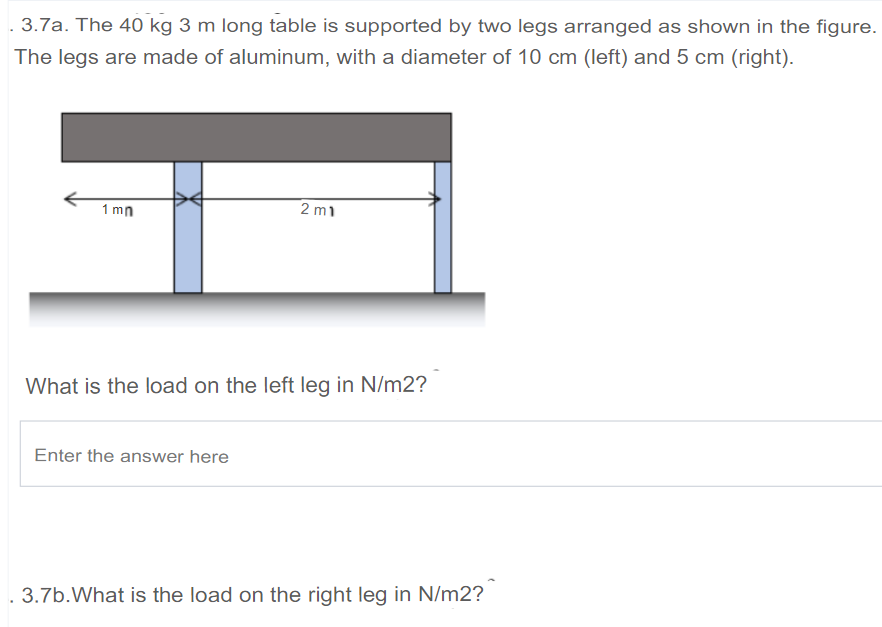Select the figure showing the table diagram
The width and height of the screenshot is (882, 627).
click(x=255, y=215)
